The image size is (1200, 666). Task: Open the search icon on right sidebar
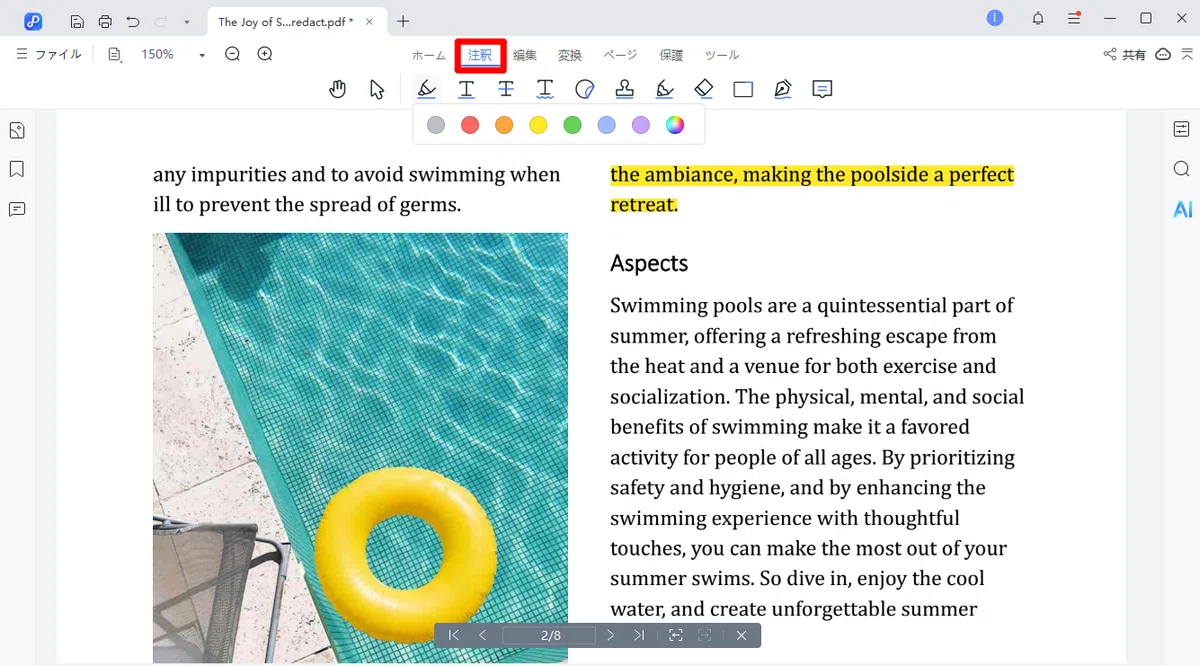pos(1182,168)
